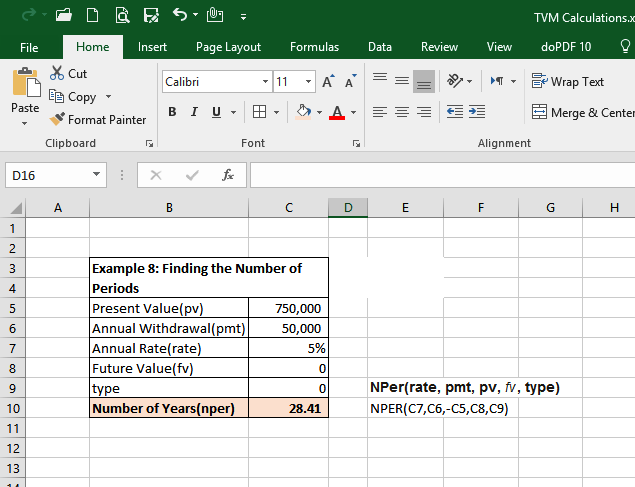Open borders dropdown arrow
The image size is (635, 487).
[x=277, y=112]
